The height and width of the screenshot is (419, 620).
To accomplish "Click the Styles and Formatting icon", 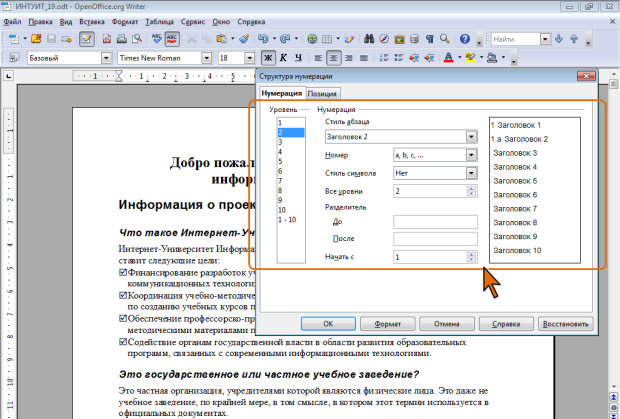I will (14, 58).
